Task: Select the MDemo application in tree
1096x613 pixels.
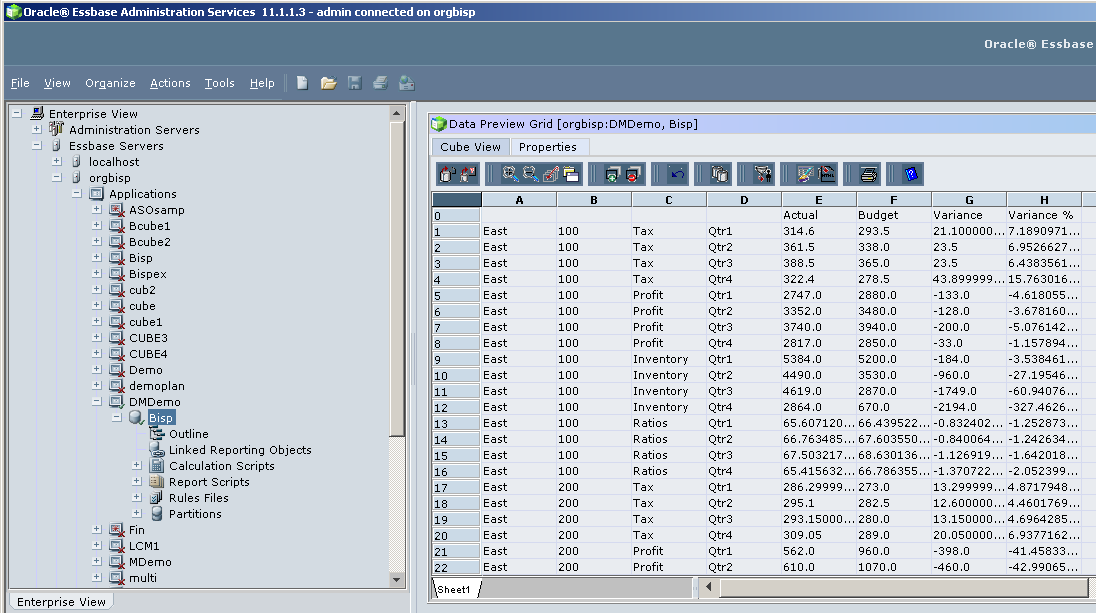Action: tap(150, 562)
